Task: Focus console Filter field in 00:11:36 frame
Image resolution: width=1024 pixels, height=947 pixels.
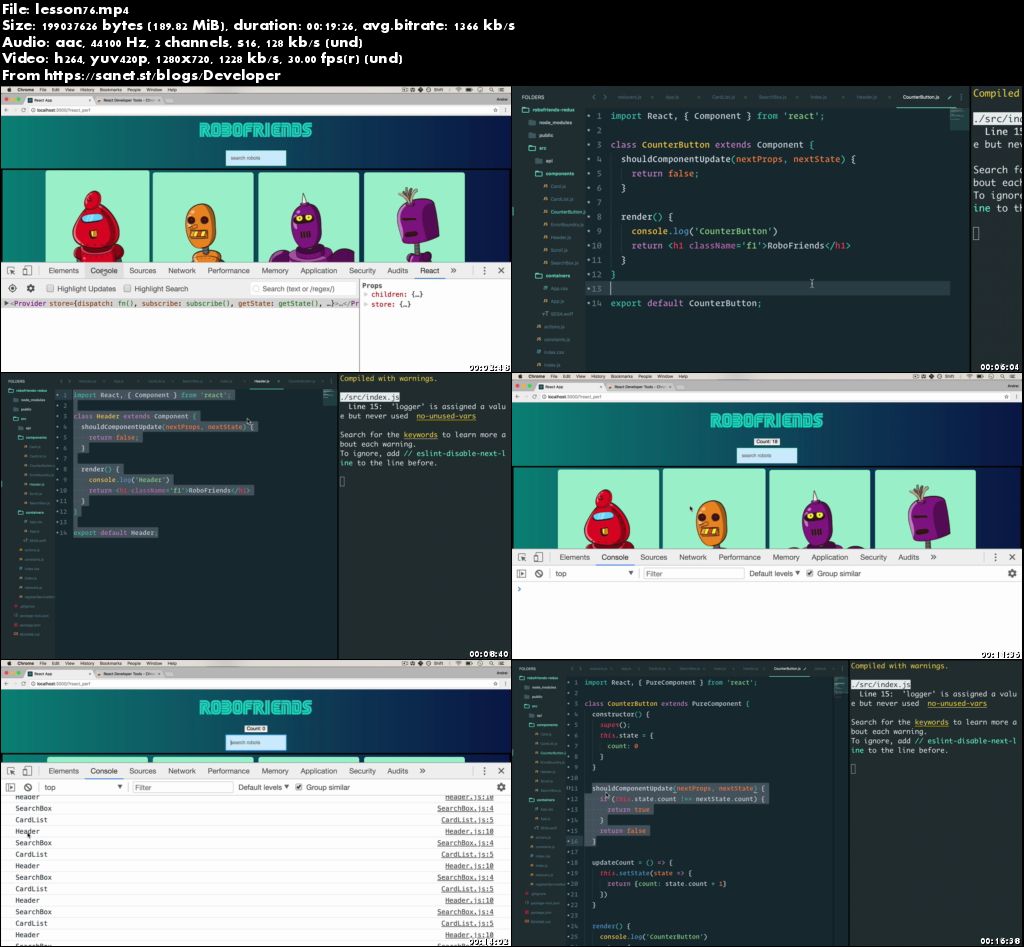Action: click(693, 573)
